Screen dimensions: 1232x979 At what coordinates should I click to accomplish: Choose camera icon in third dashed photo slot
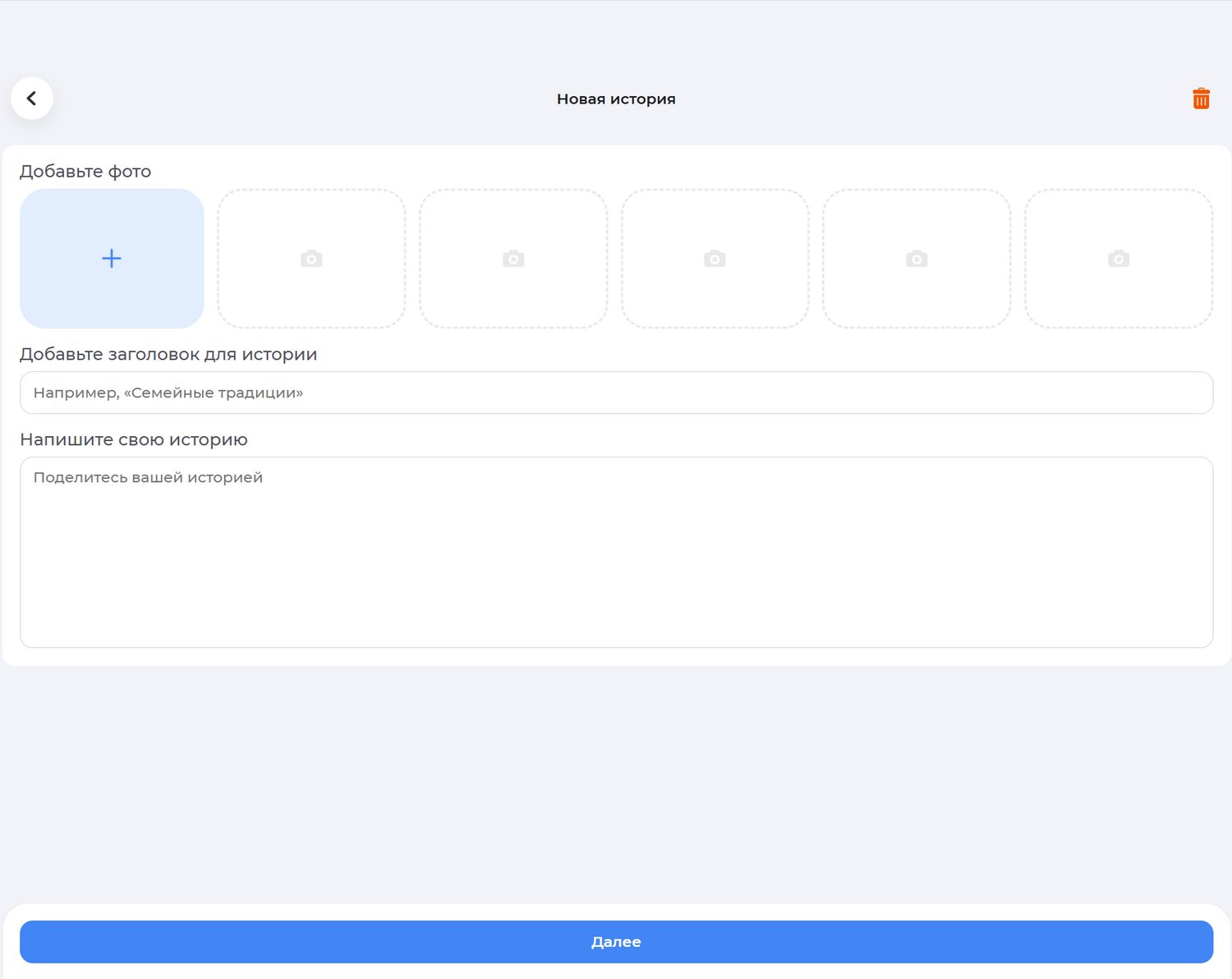coord(715,260)
